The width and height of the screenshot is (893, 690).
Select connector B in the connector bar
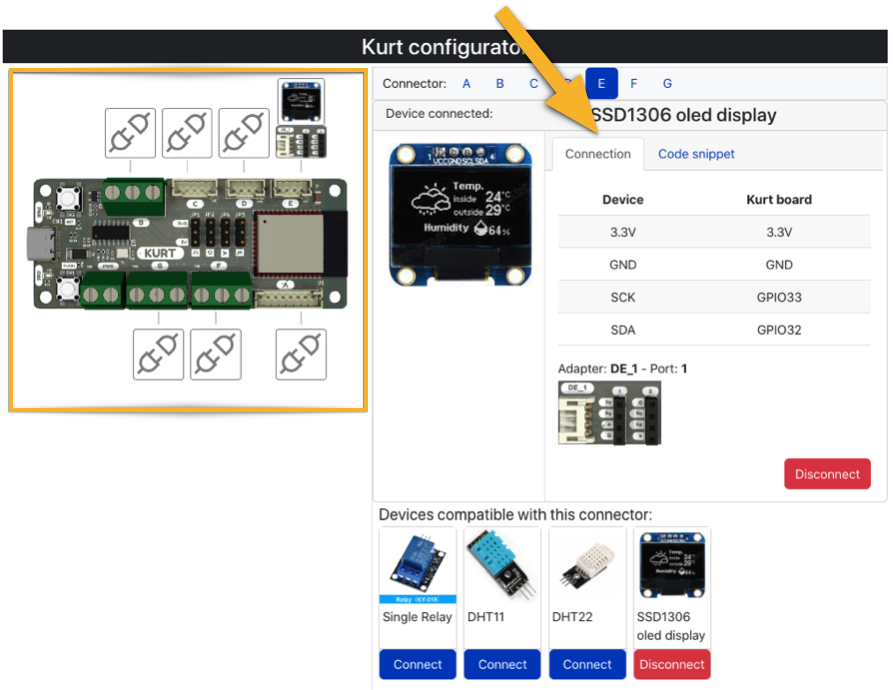500,84
